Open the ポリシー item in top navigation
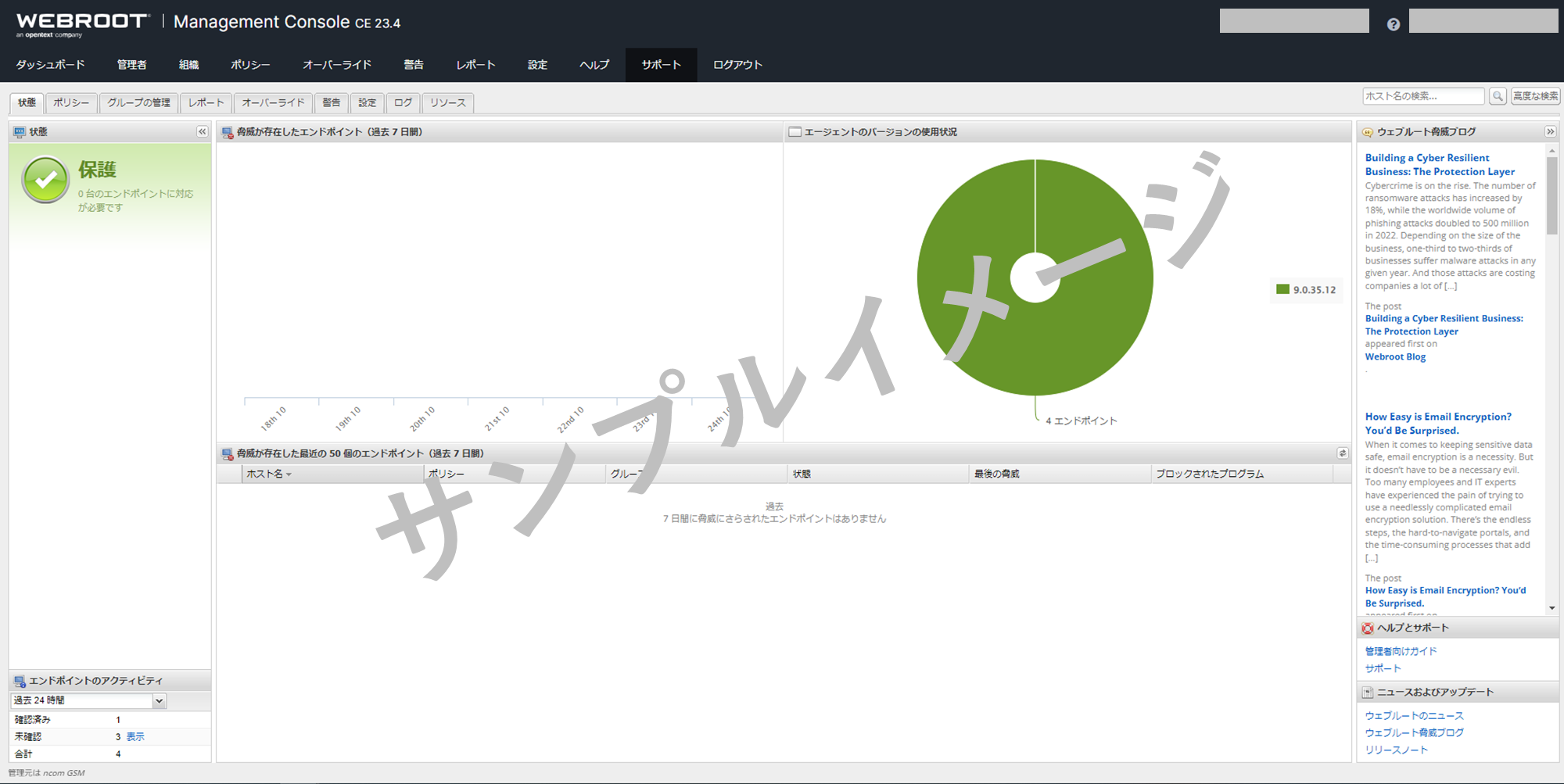The image size is (1564, 784). (250, 65)
